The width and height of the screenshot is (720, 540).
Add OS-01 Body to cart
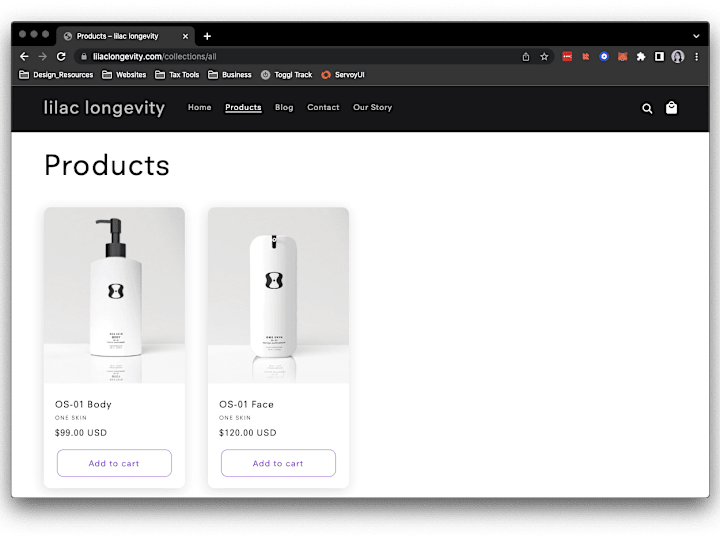coord(114,463)
